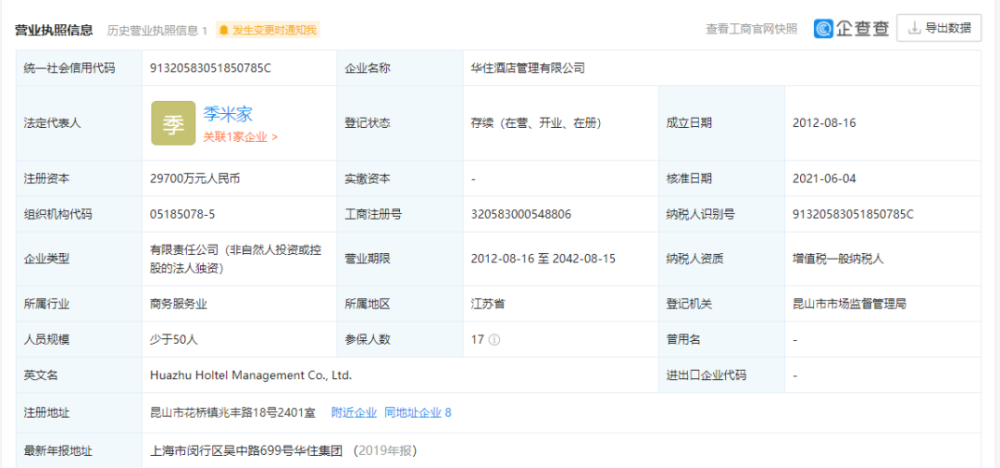Screen dimensions: 1000x468
Task: Open 历史营业执照信息 1 tab
Action: point(157,29)
